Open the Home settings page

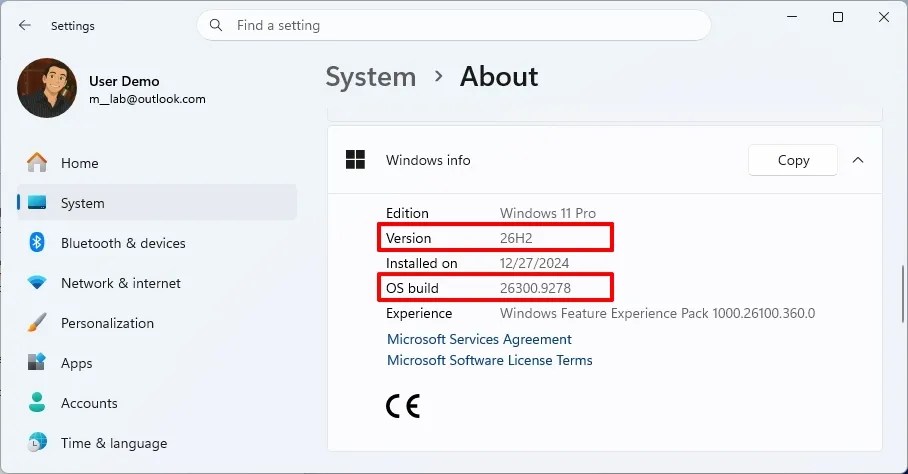(x=157, y=163)
